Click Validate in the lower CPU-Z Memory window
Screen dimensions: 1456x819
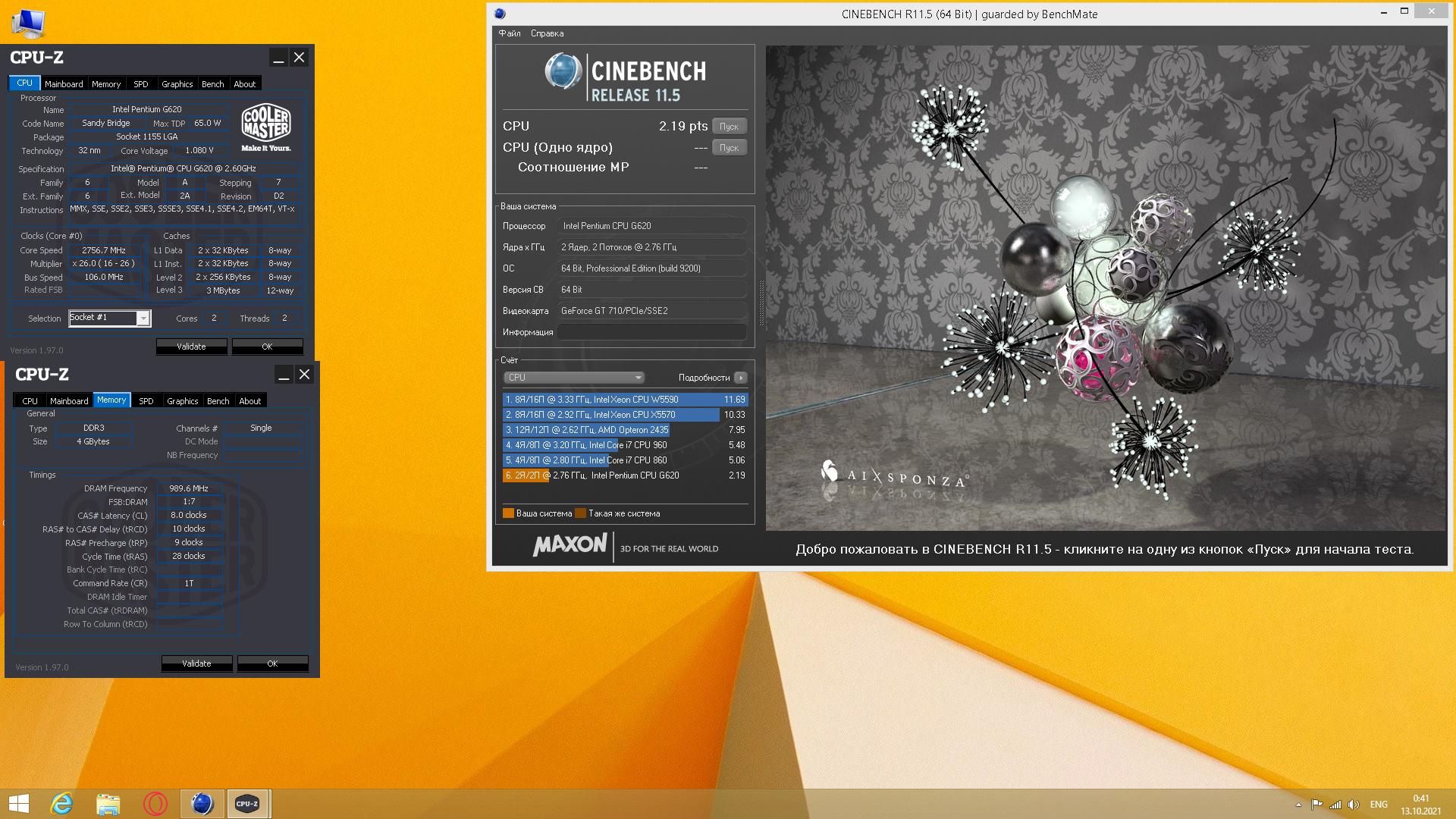point(196,664)
